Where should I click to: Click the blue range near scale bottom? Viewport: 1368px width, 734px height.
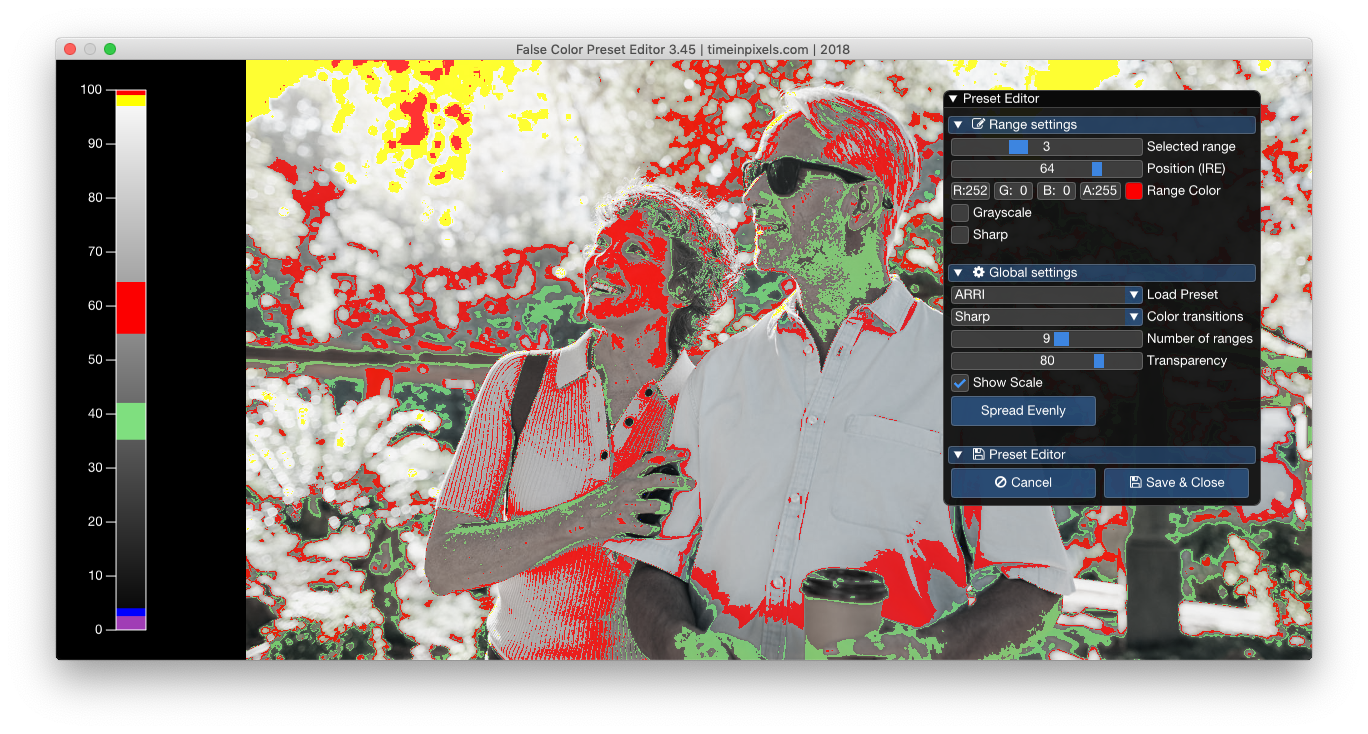click(131, 612)
